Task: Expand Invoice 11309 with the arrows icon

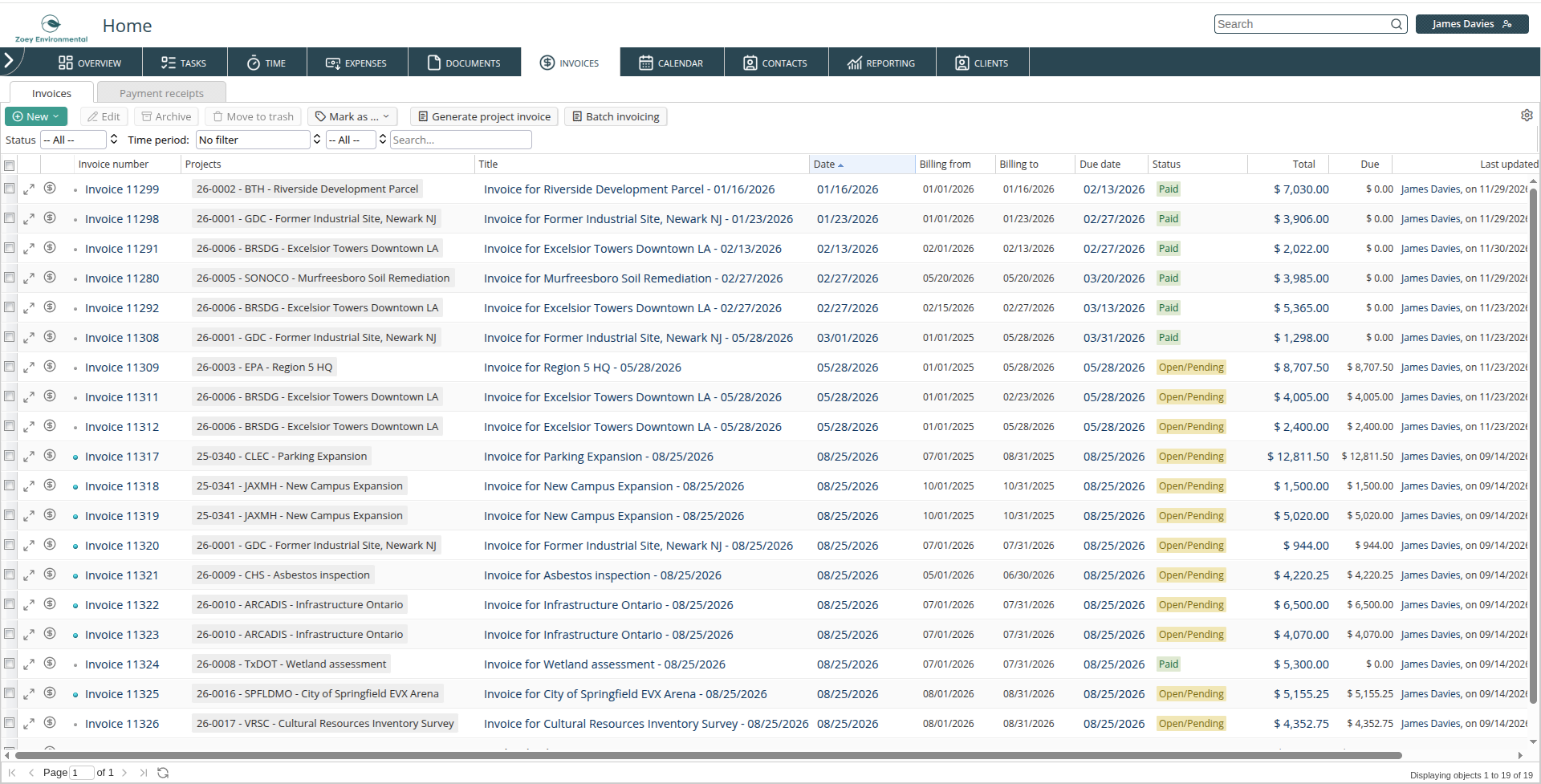Action: point(29,368)
